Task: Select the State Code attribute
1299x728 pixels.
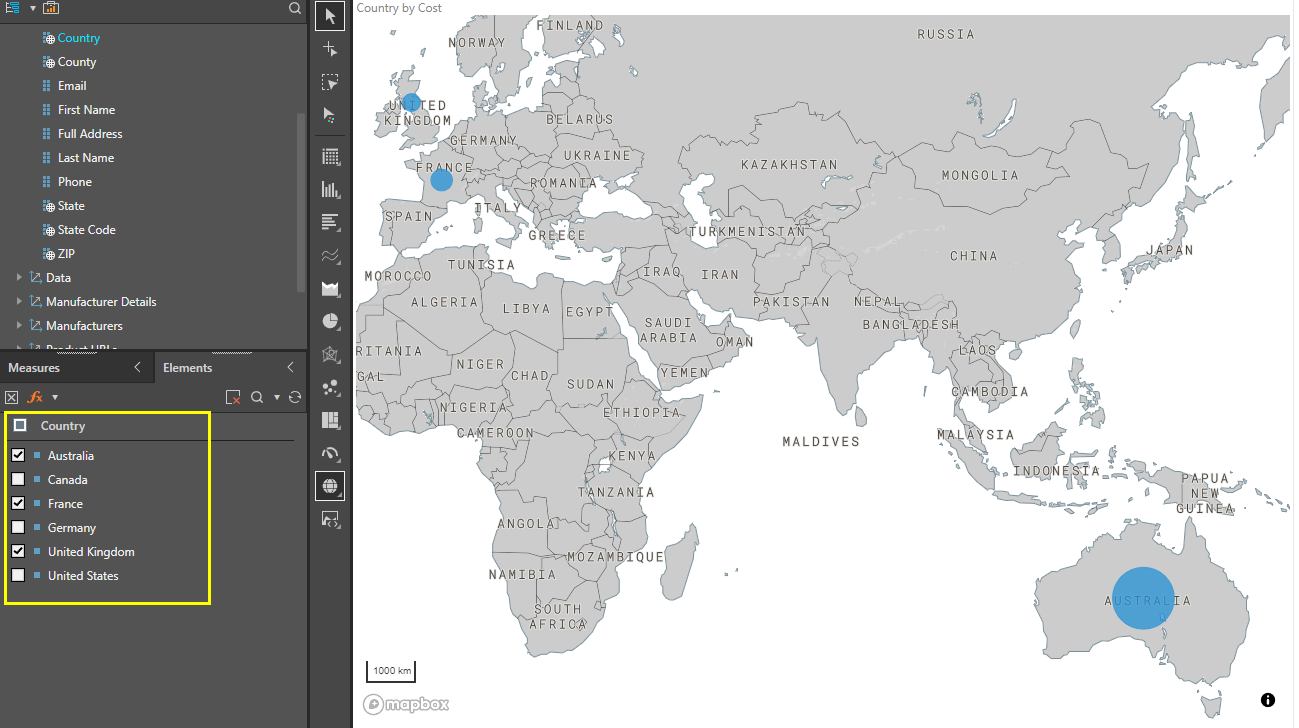Action: click(86, 230)
